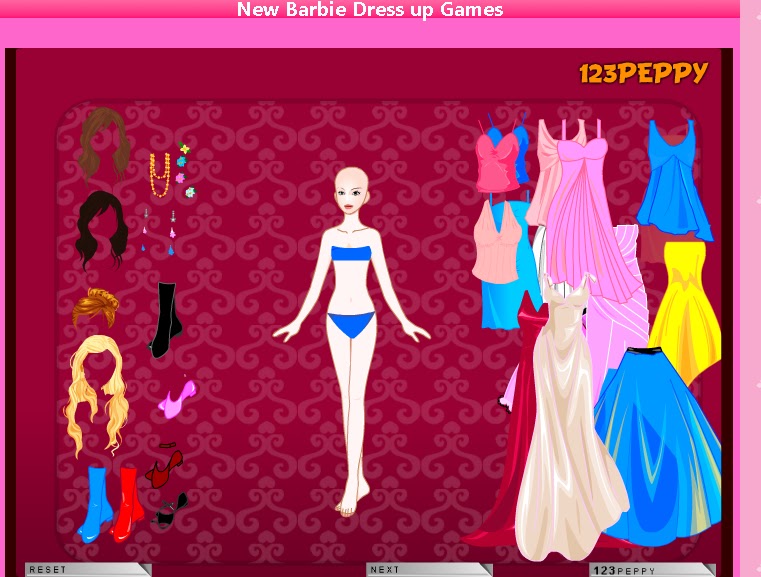761x577 pixels.
Task: Pick the dangling drop earrings
Action: [x=159, y=232]
